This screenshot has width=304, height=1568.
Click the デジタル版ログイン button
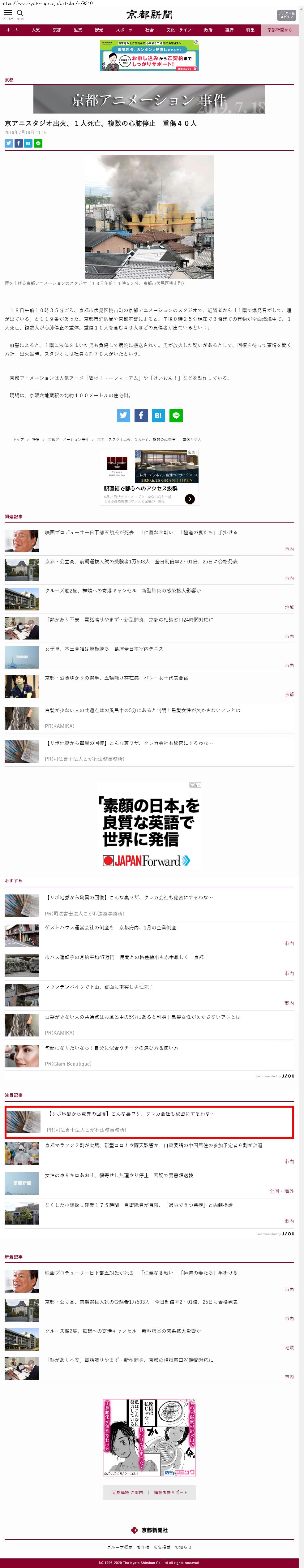[x=286, y=15]
